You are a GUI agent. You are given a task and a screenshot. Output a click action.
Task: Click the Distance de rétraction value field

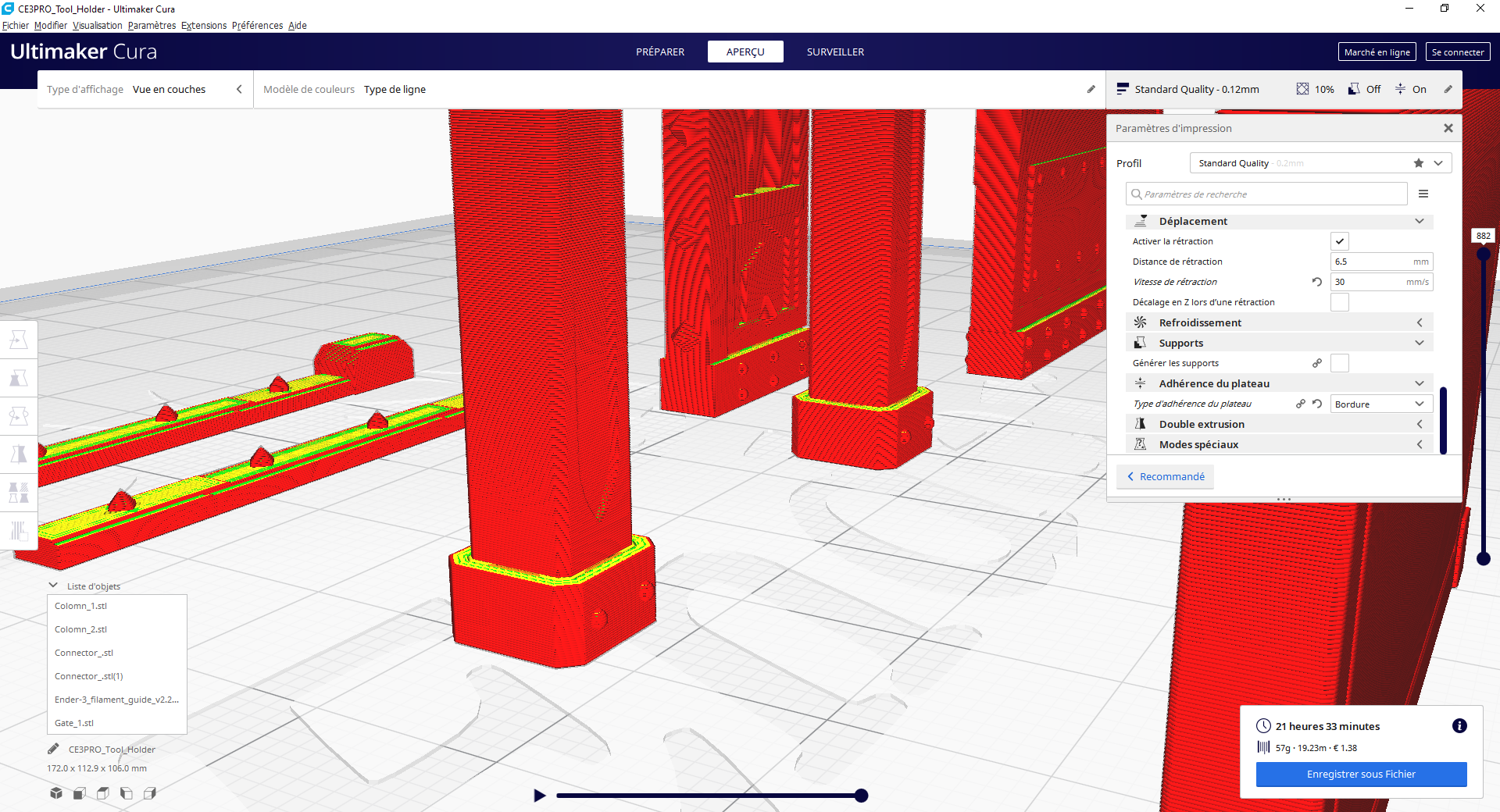pos(1382,262)
